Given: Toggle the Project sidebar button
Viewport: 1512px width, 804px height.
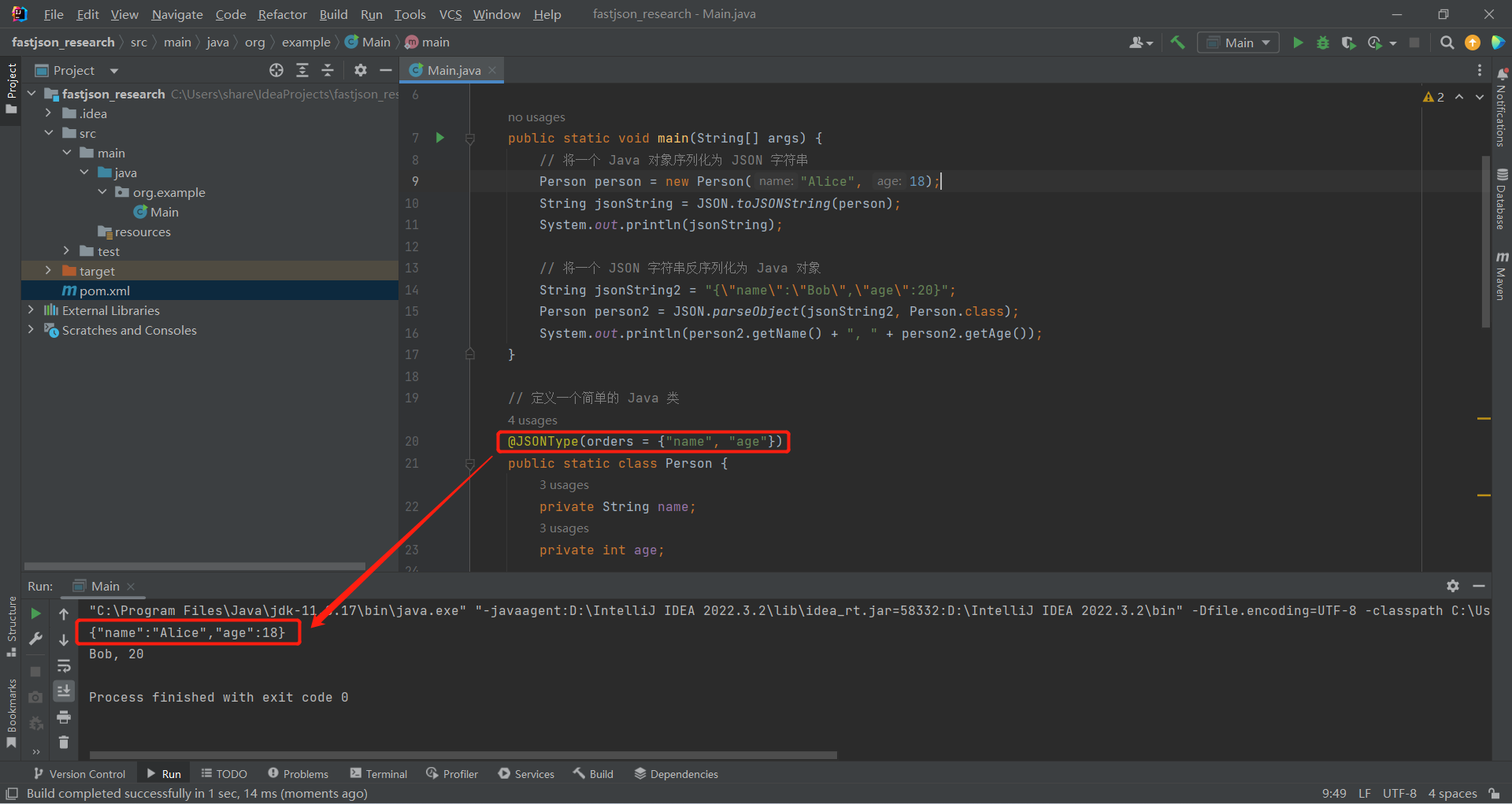Looking at the screenshot, I should point(11,88).
